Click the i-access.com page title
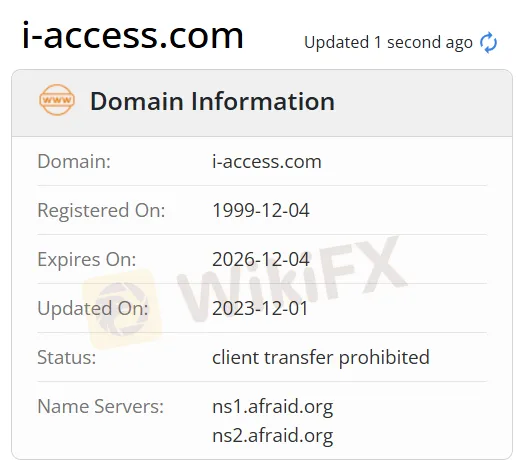The height and width of the screenshot is (476, 526). 133,35
